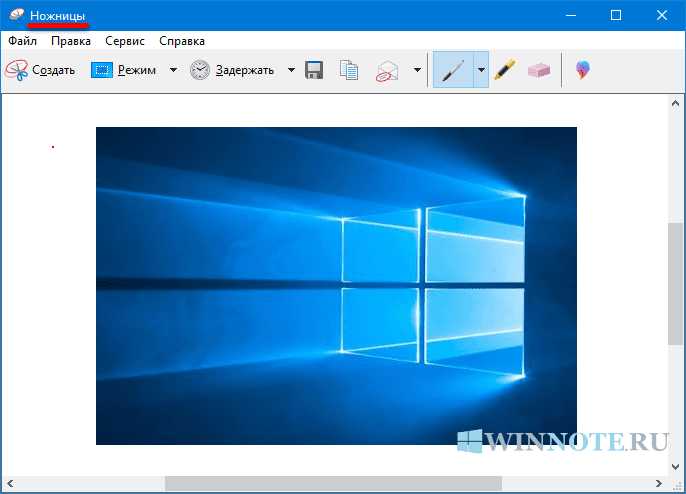Copy the snip using the copy icon
The width and height of the screenshot is (686, 494).
[349, 70]
